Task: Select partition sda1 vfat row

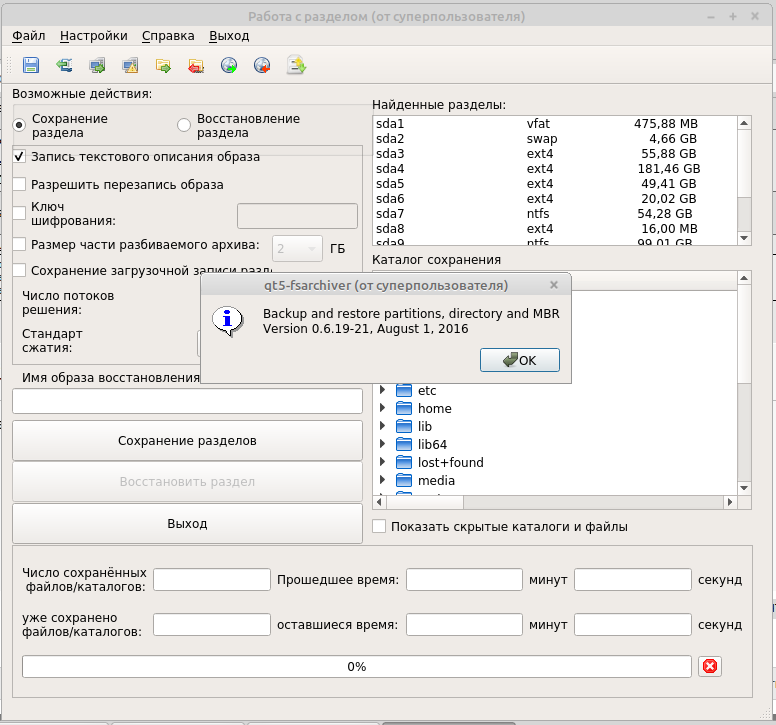Action: click(x=554, y=123)
